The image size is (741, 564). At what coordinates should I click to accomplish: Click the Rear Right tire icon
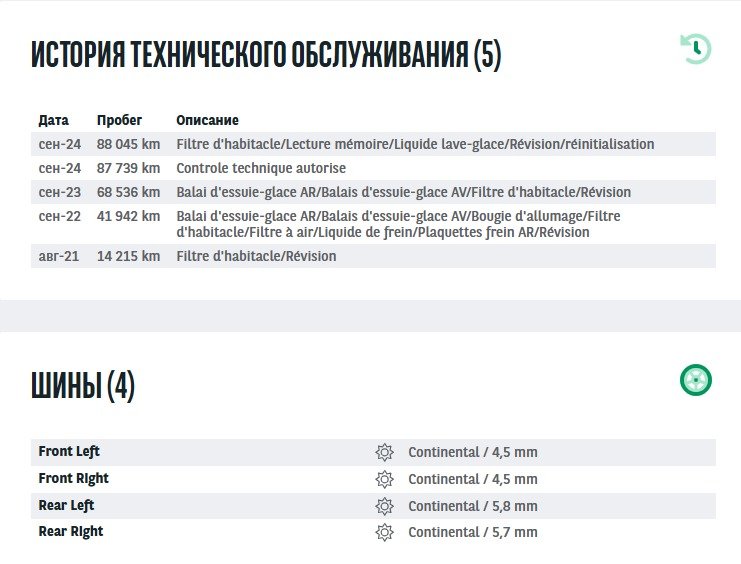384,532
